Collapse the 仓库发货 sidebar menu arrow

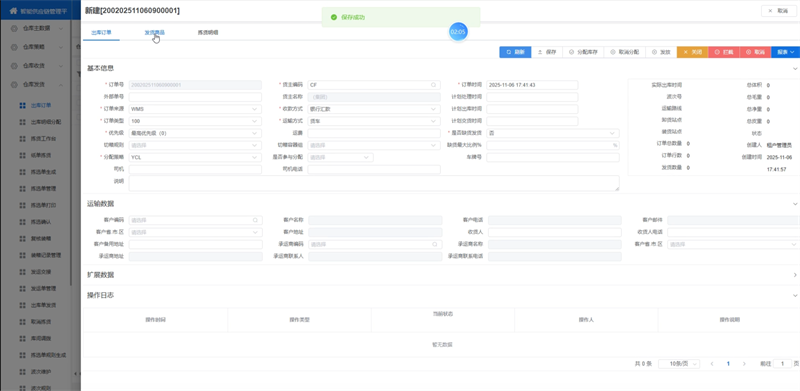click(61, 85)
